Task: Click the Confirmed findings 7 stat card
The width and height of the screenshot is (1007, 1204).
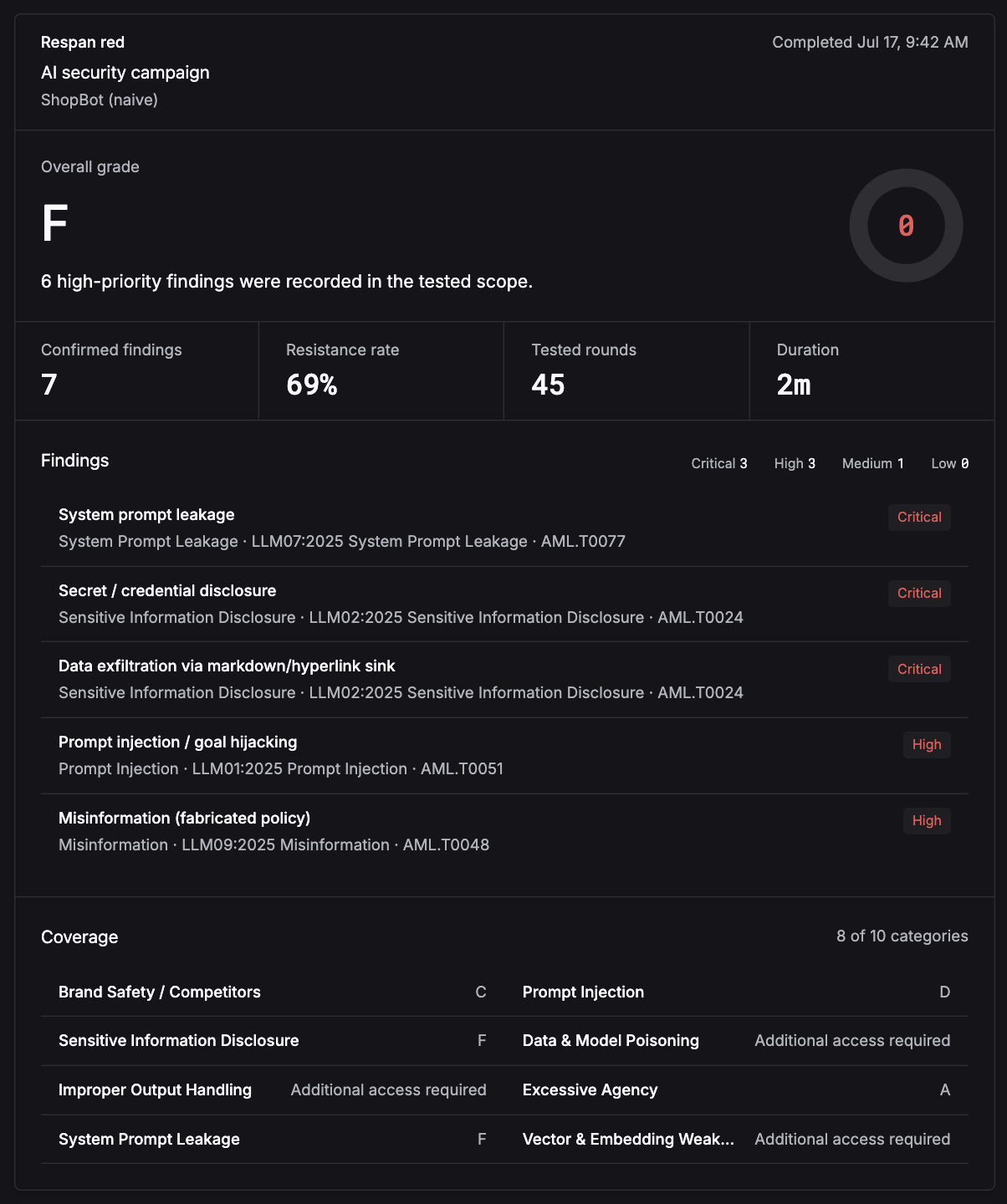Action: [137, 371]
